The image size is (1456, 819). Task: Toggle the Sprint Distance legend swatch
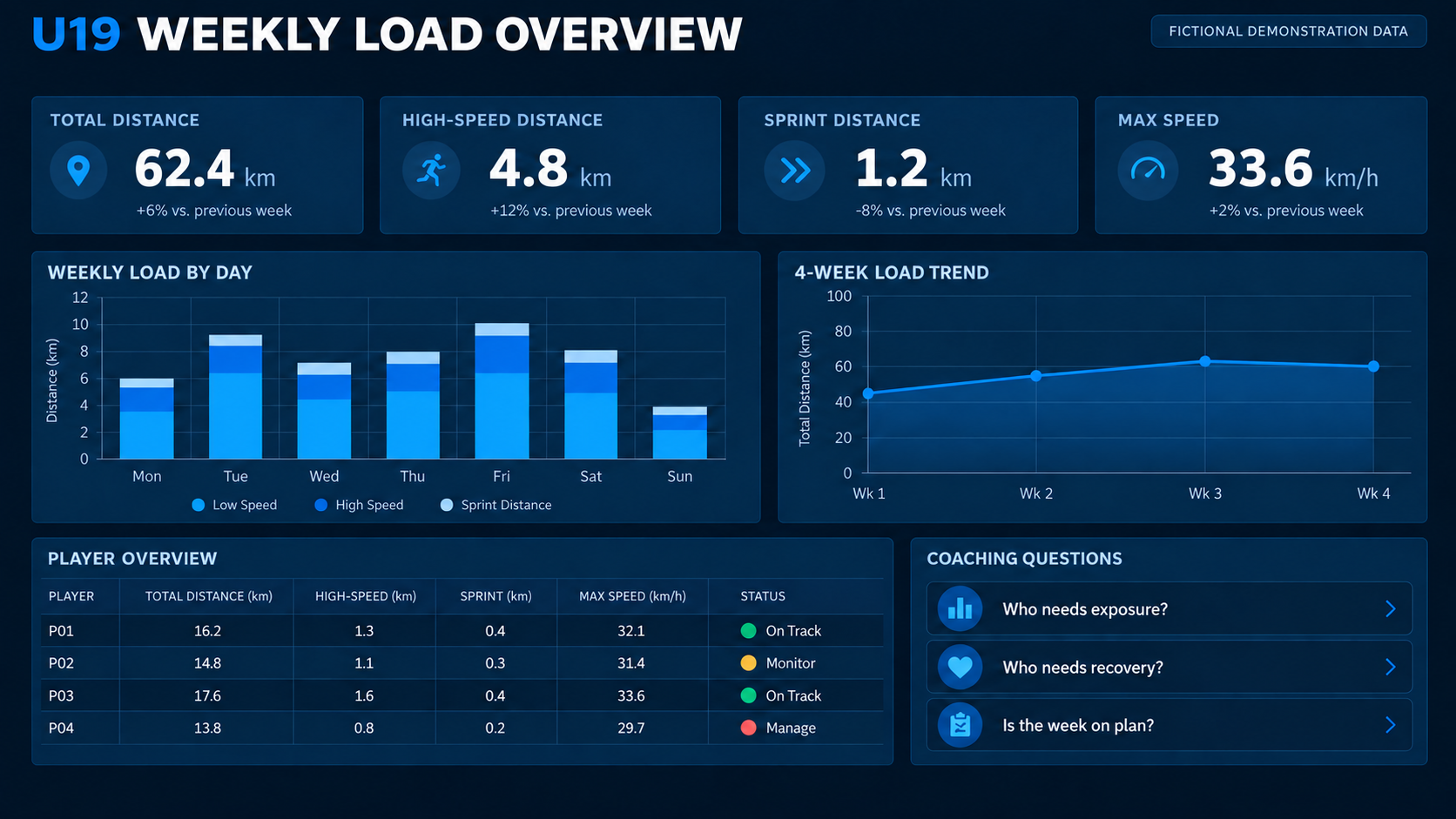click(x=447, y=505)
